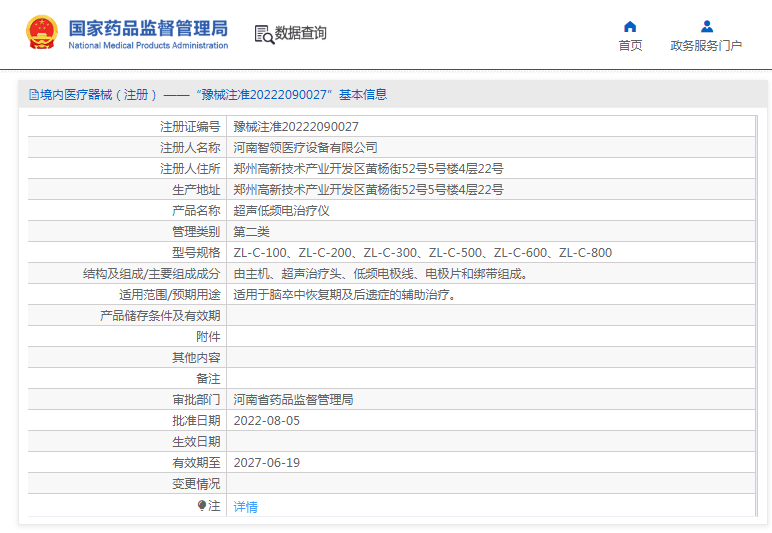This screenshot has height=533, width=772.
Task: Click the 生产地址 address value
Action: (368, 190)
